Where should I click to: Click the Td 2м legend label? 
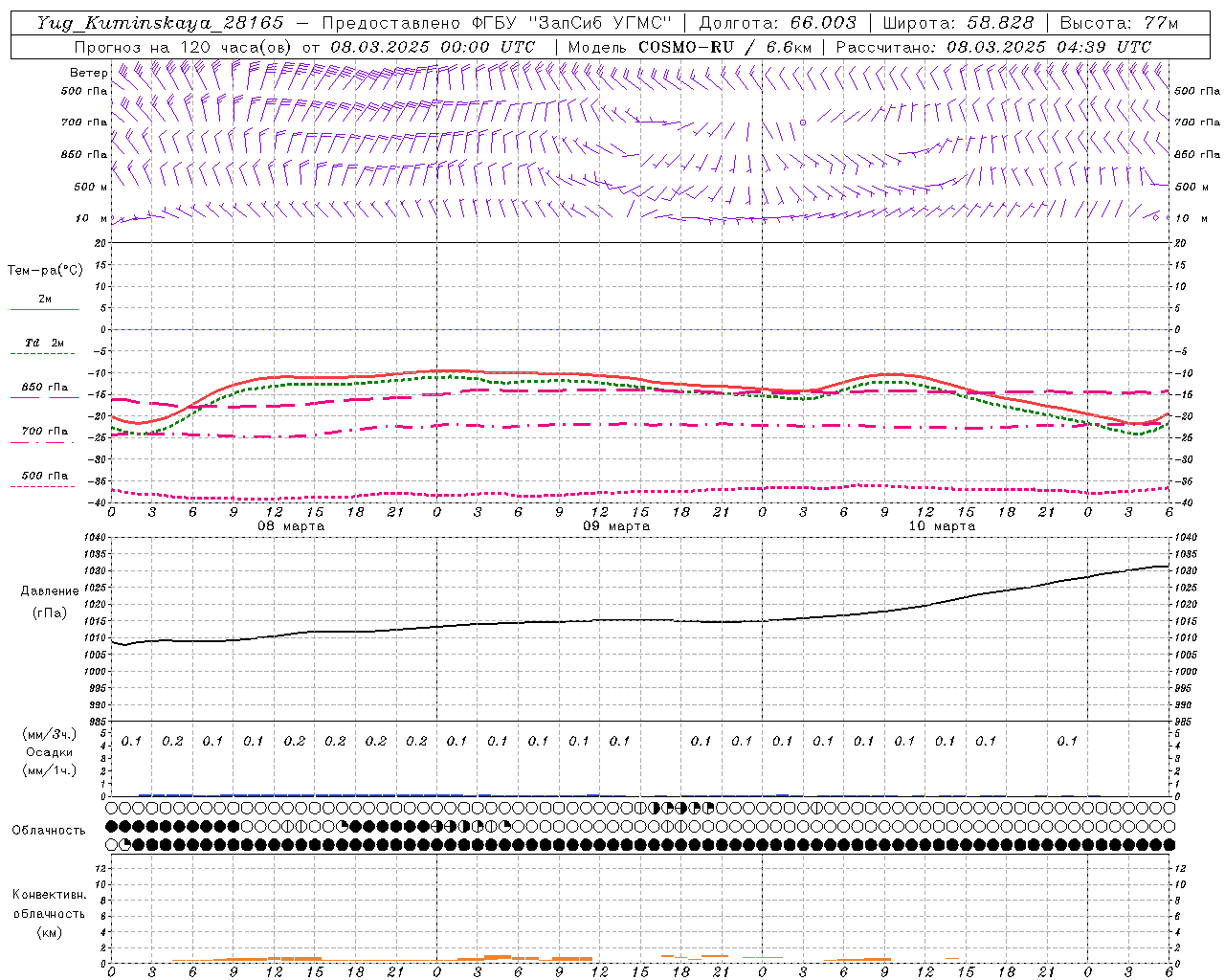pyautogui.click(x=44, y=343)
